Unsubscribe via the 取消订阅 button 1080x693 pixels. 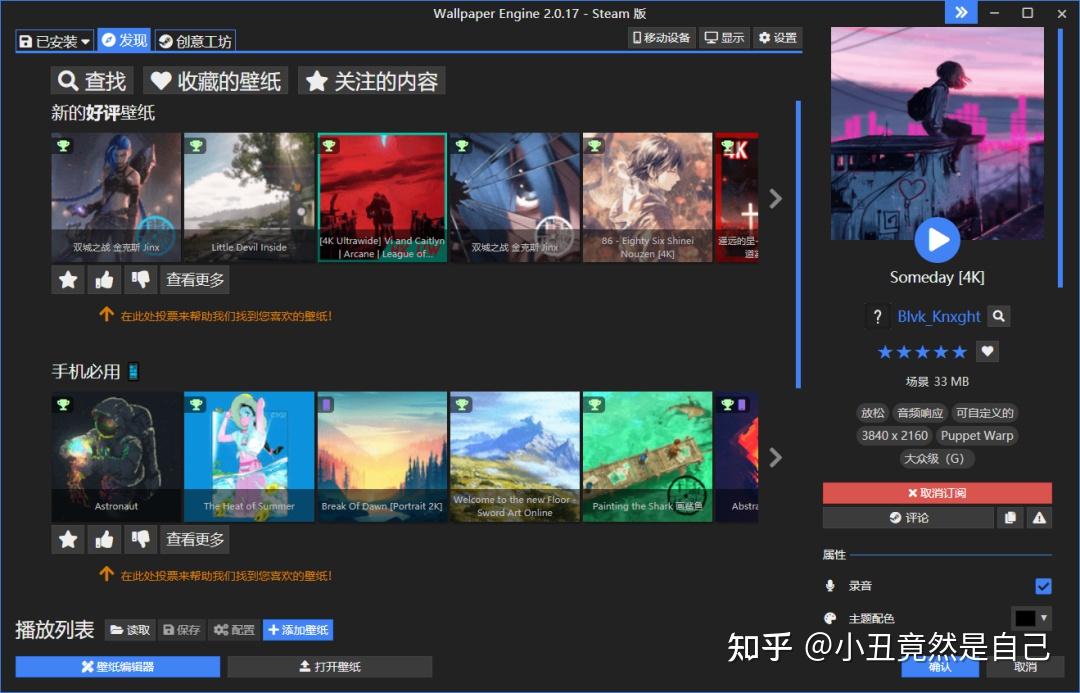(936, 492)
